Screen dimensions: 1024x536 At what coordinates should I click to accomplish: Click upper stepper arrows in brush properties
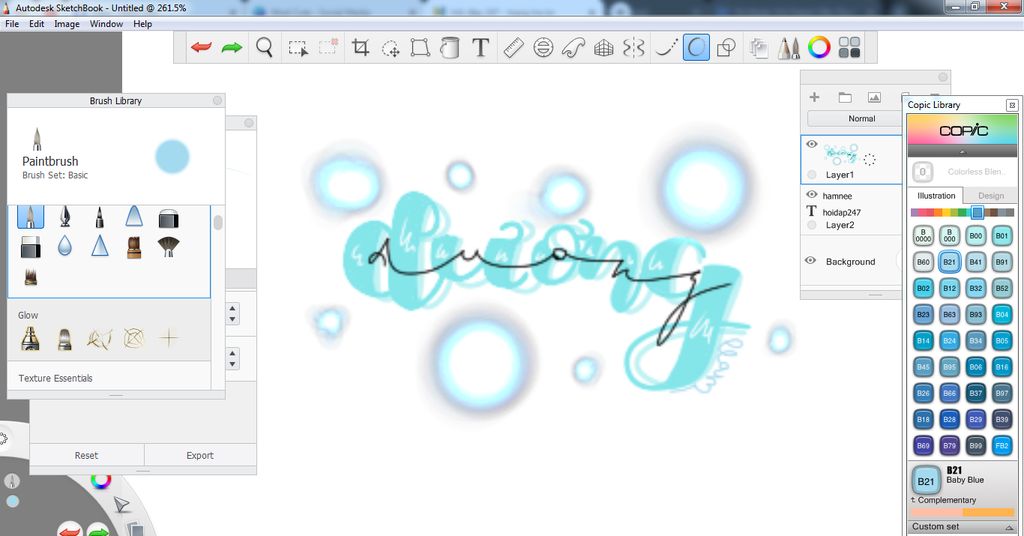232,313
